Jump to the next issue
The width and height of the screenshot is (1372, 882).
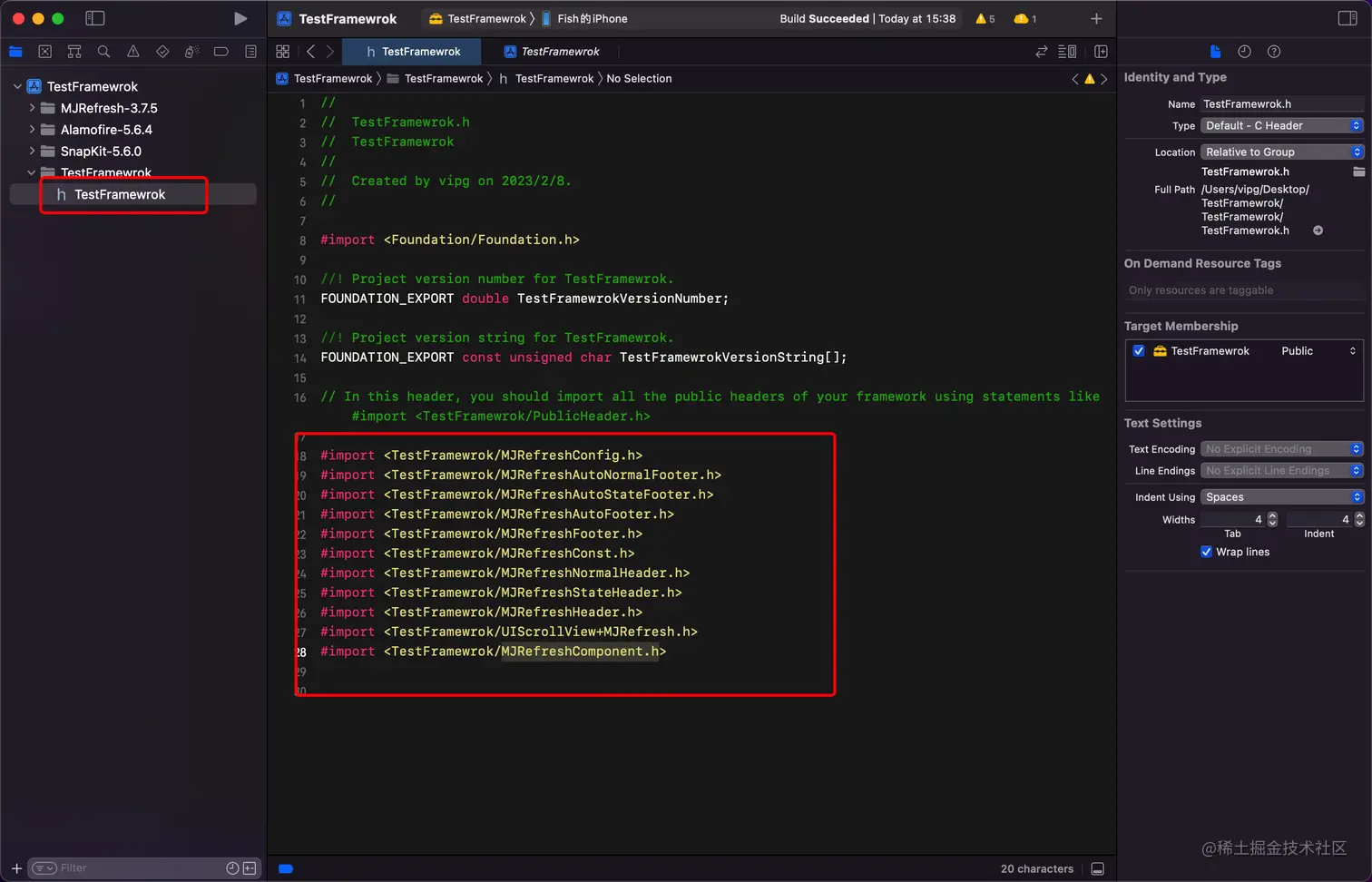[x=1104, y=79]
